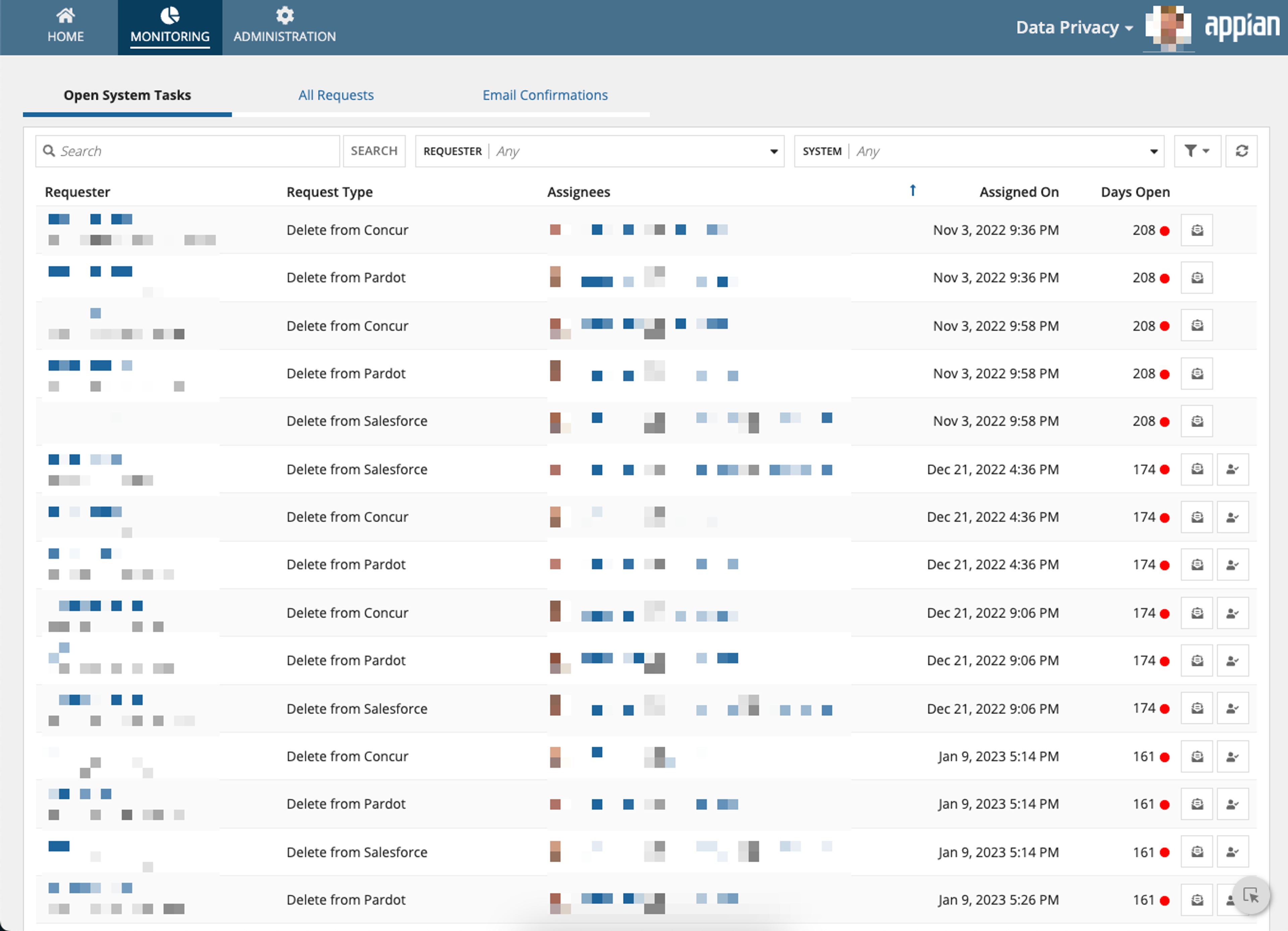Click the Appian logo
The height and width of the screenshot is (931, 1288).
point(1242,27)
